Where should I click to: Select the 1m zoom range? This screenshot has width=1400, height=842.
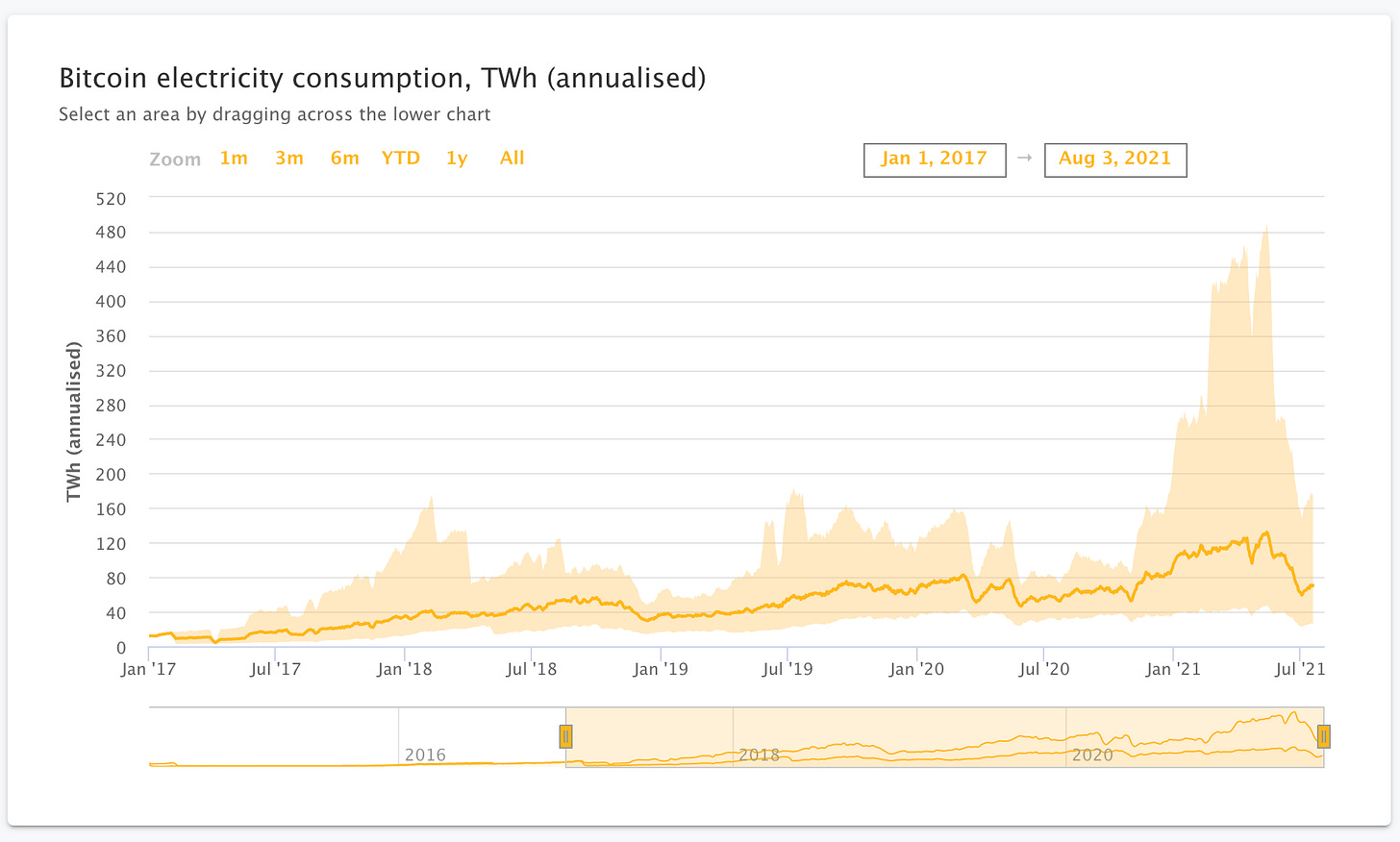(x=234, y=159)
